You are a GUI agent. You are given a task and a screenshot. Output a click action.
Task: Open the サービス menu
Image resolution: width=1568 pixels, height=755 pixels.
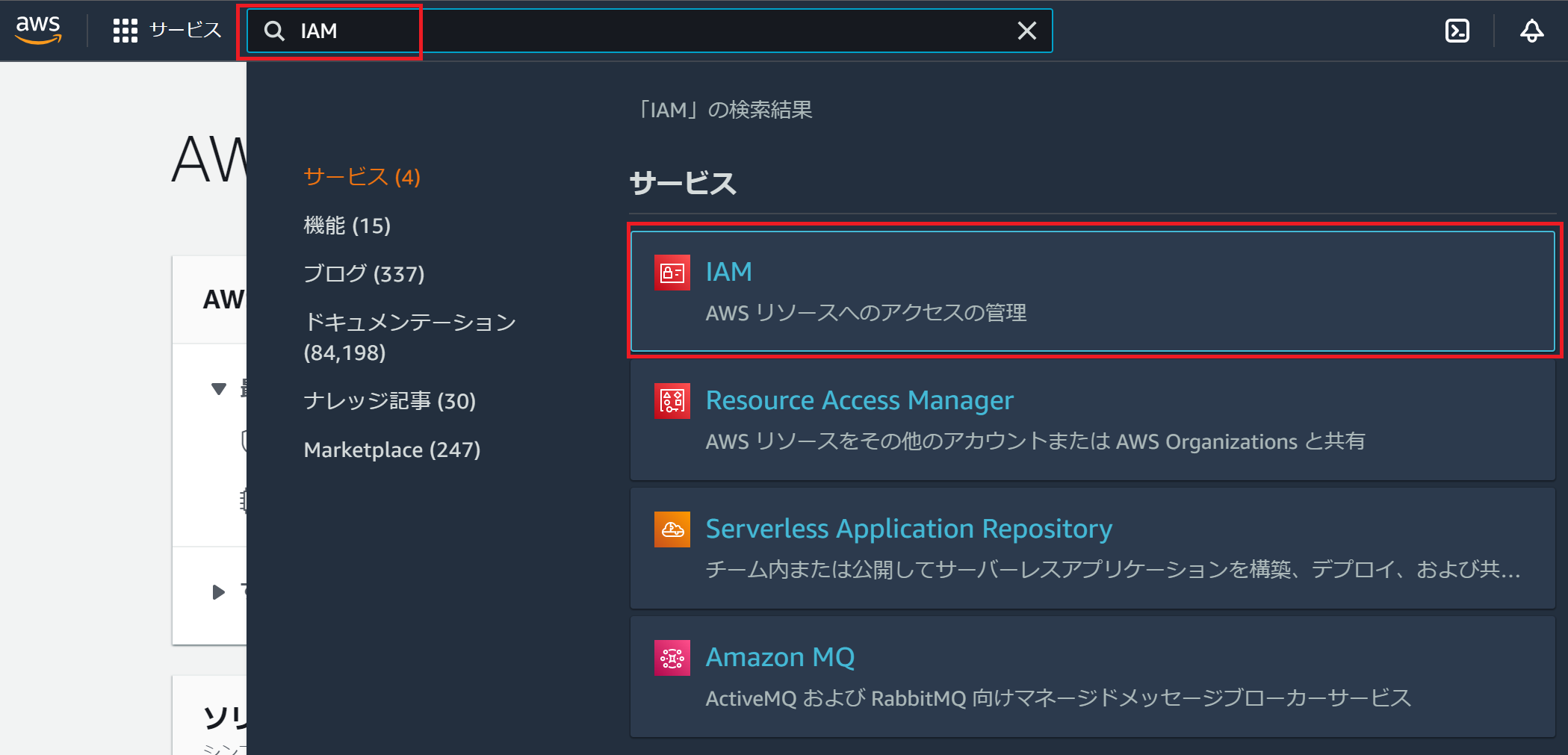tap(185, 30)
